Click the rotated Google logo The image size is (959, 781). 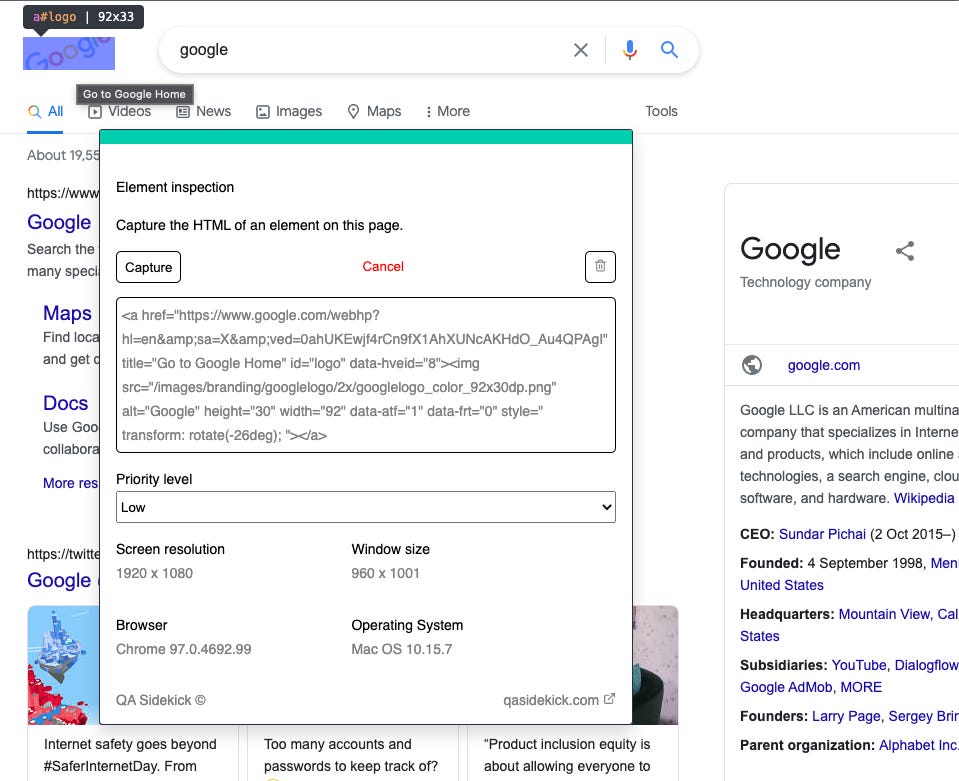pos(69,53)
